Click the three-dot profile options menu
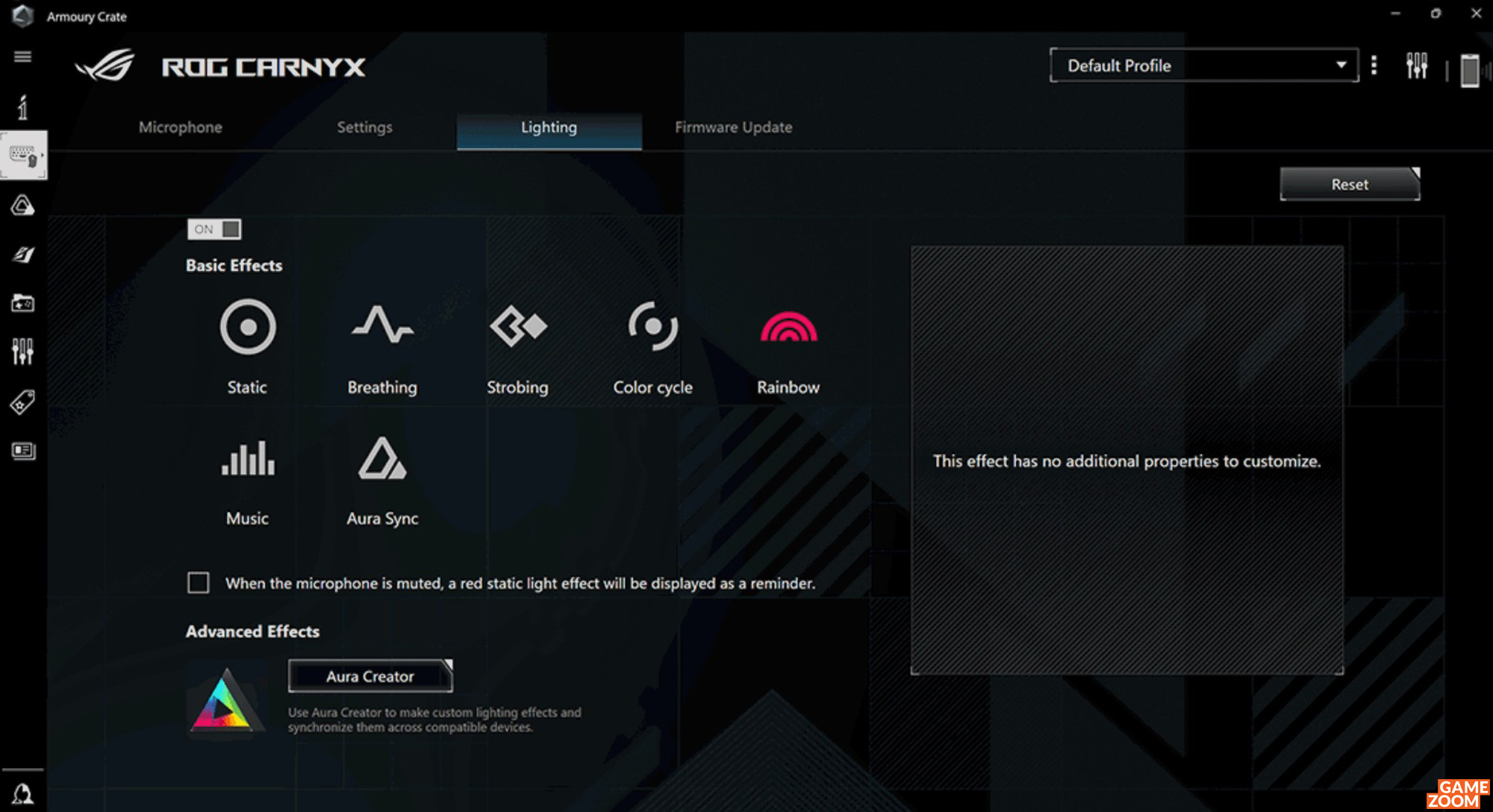The width and height of the screenshot is (1493, 812). tap(1374, 66)
